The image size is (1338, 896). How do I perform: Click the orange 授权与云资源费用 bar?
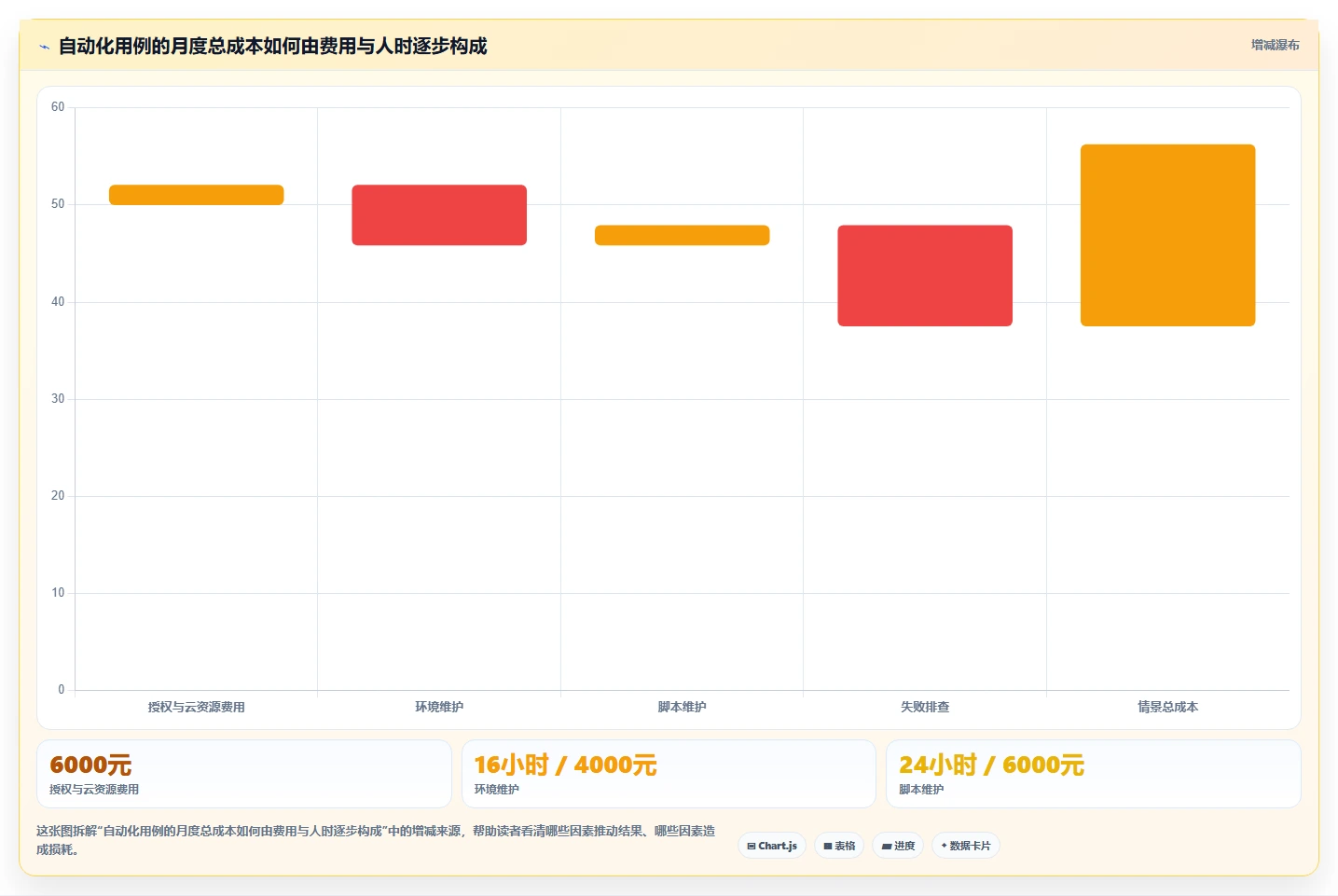point(196,195)
